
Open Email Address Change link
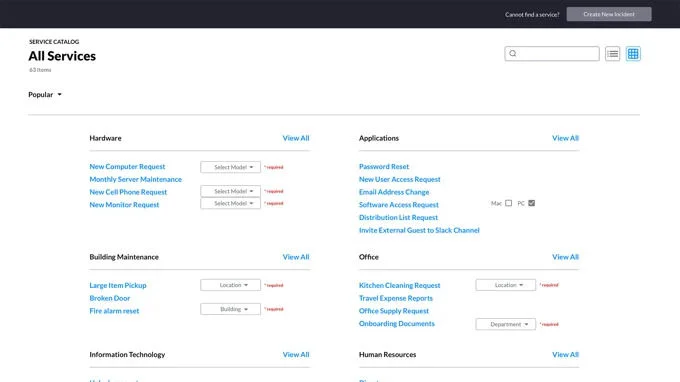point(394,192)
